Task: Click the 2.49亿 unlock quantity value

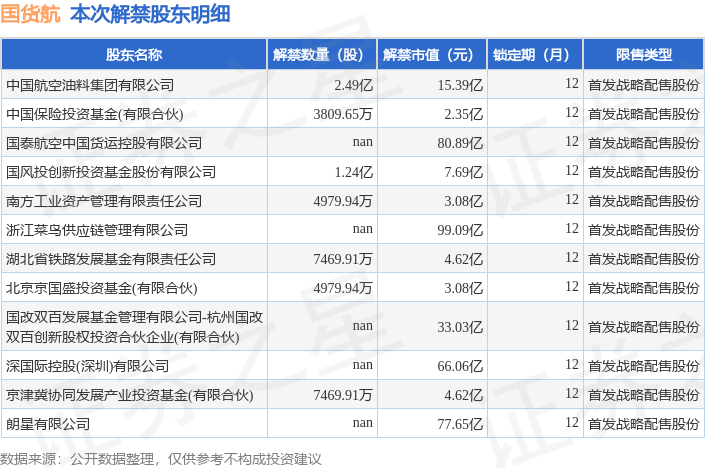Action: (x=353, y=85)
